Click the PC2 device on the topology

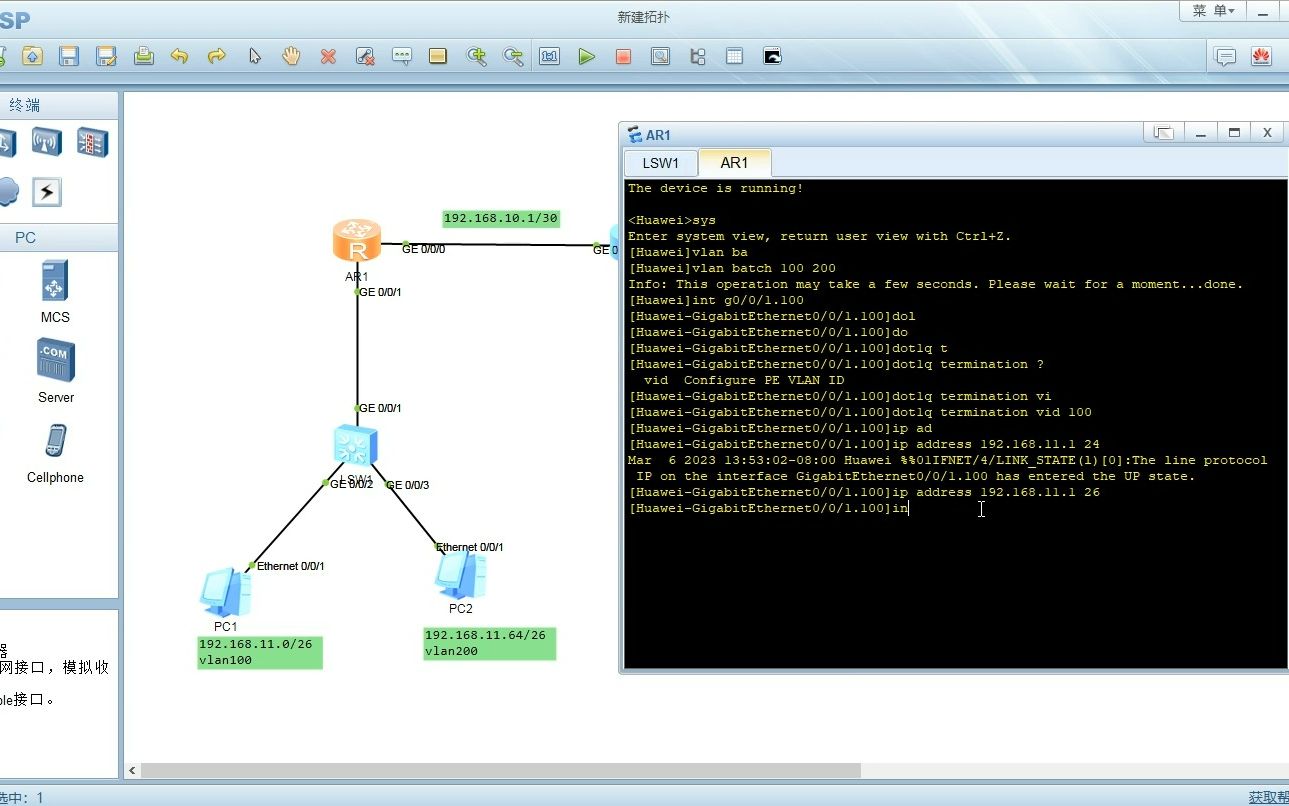460,576
